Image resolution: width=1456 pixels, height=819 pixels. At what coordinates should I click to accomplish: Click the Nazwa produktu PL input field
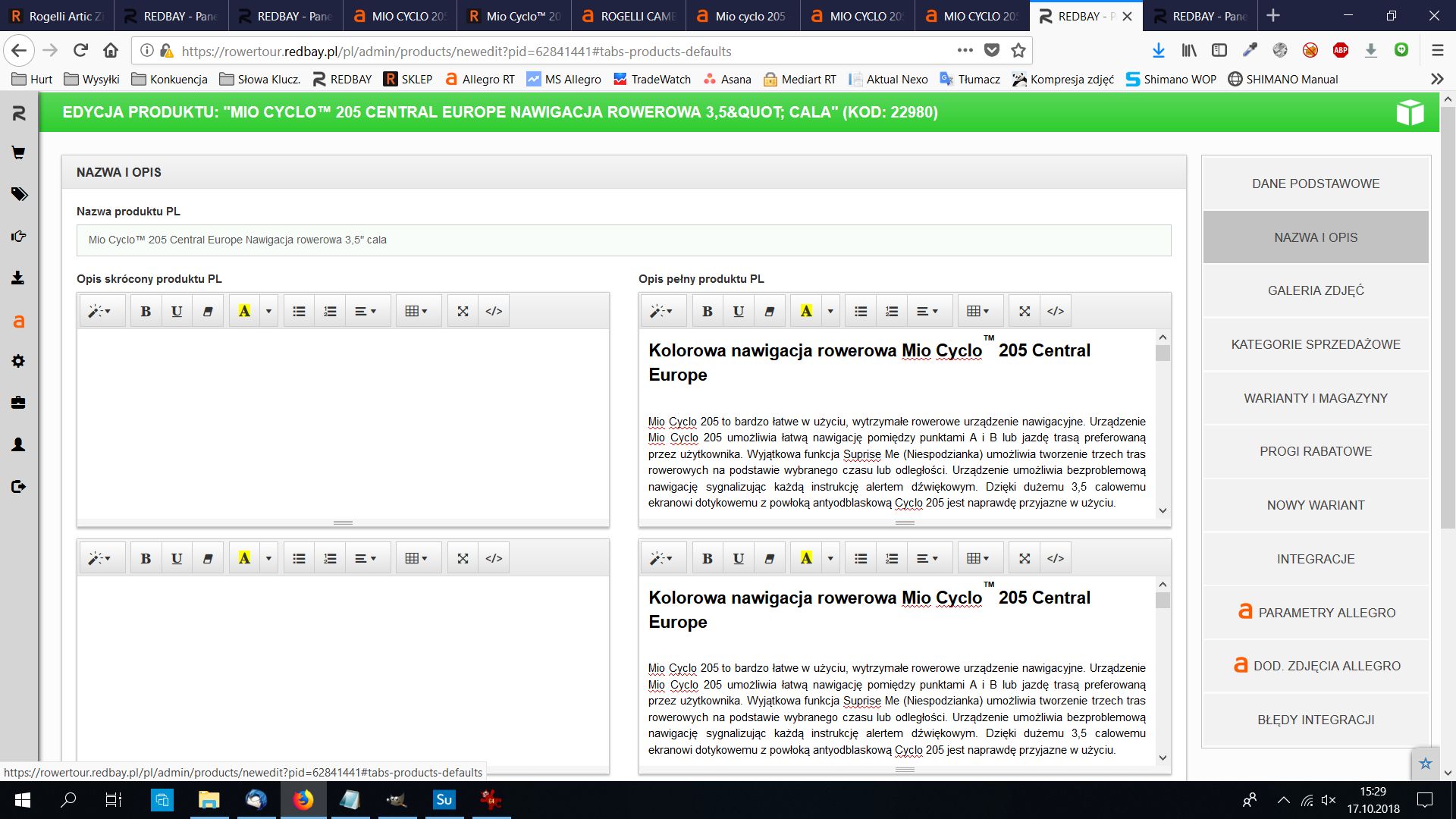tap(623, 240)
